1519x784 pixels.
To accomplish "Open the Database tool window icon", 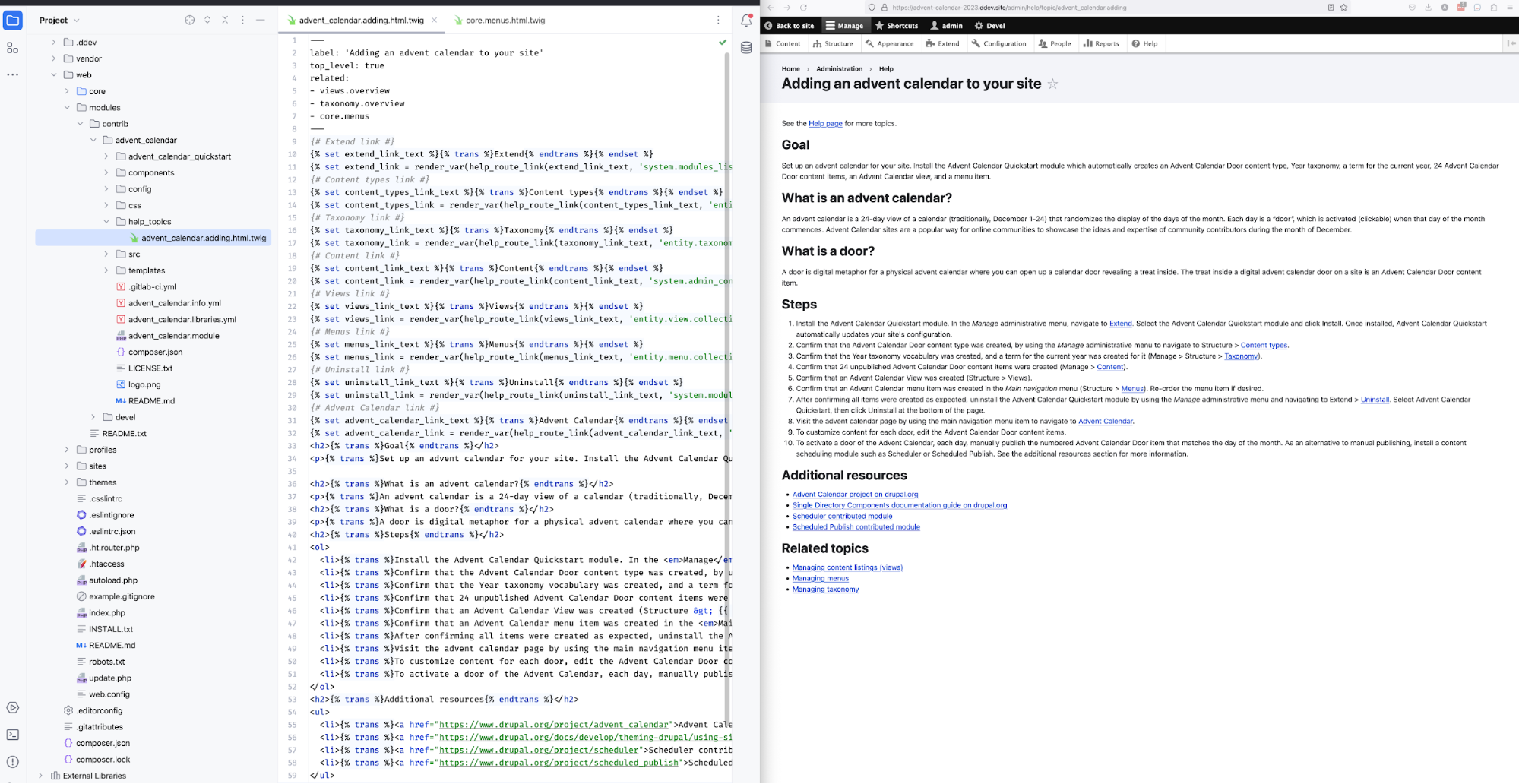I will [746, 48].
